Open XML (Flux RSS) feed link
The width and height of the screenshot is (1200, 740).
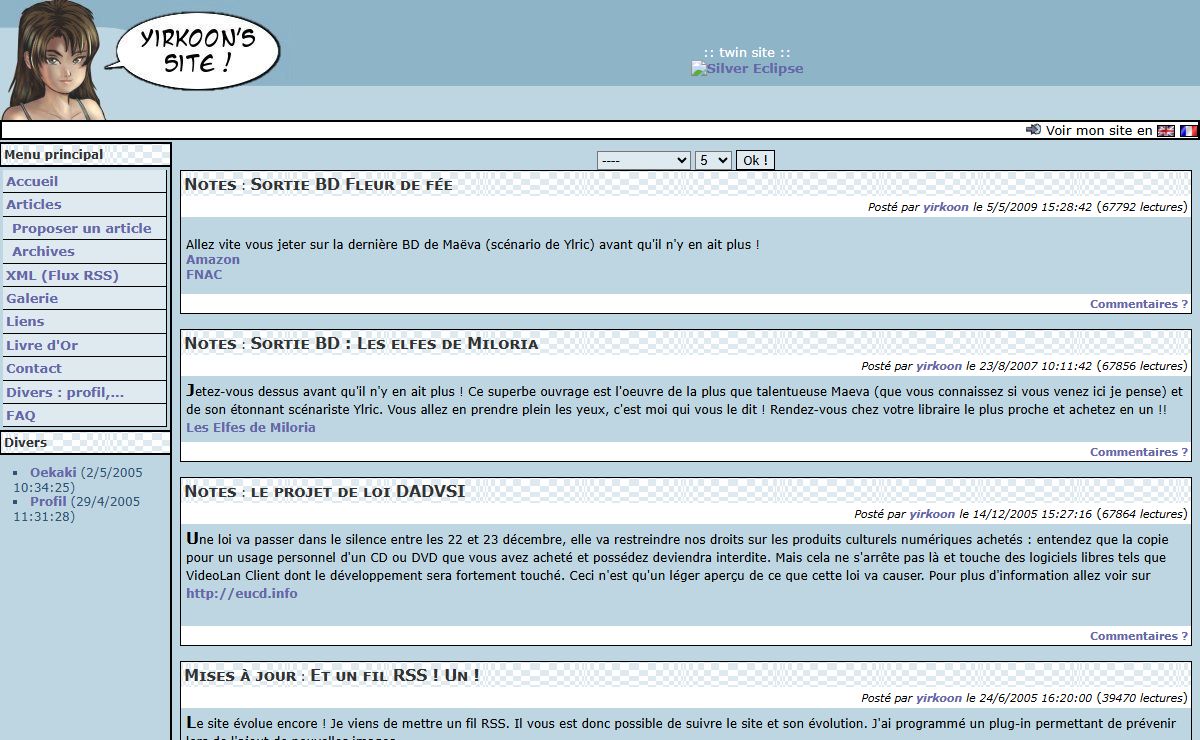pos(62,275)
